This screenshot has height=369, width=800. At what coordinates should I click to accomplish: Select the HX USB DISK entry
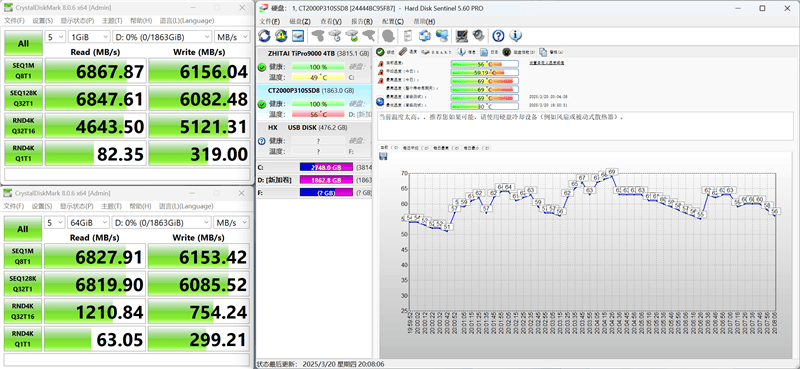[x=313, y=139]
